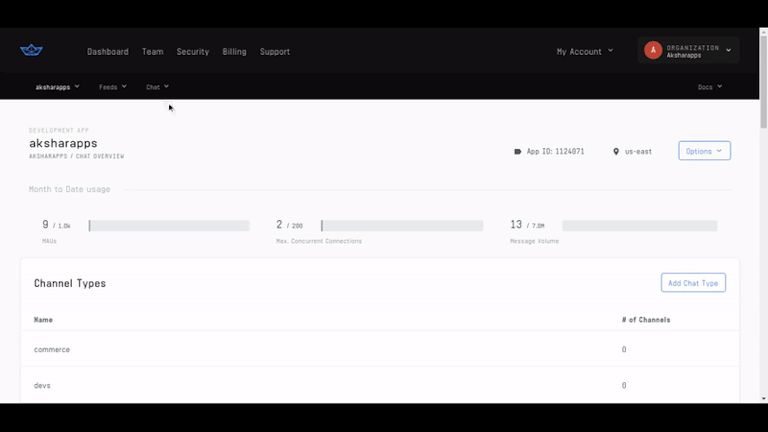This screenshot has width=768, height=432.
Task: Open the devs channel type row
Action: 380,385
